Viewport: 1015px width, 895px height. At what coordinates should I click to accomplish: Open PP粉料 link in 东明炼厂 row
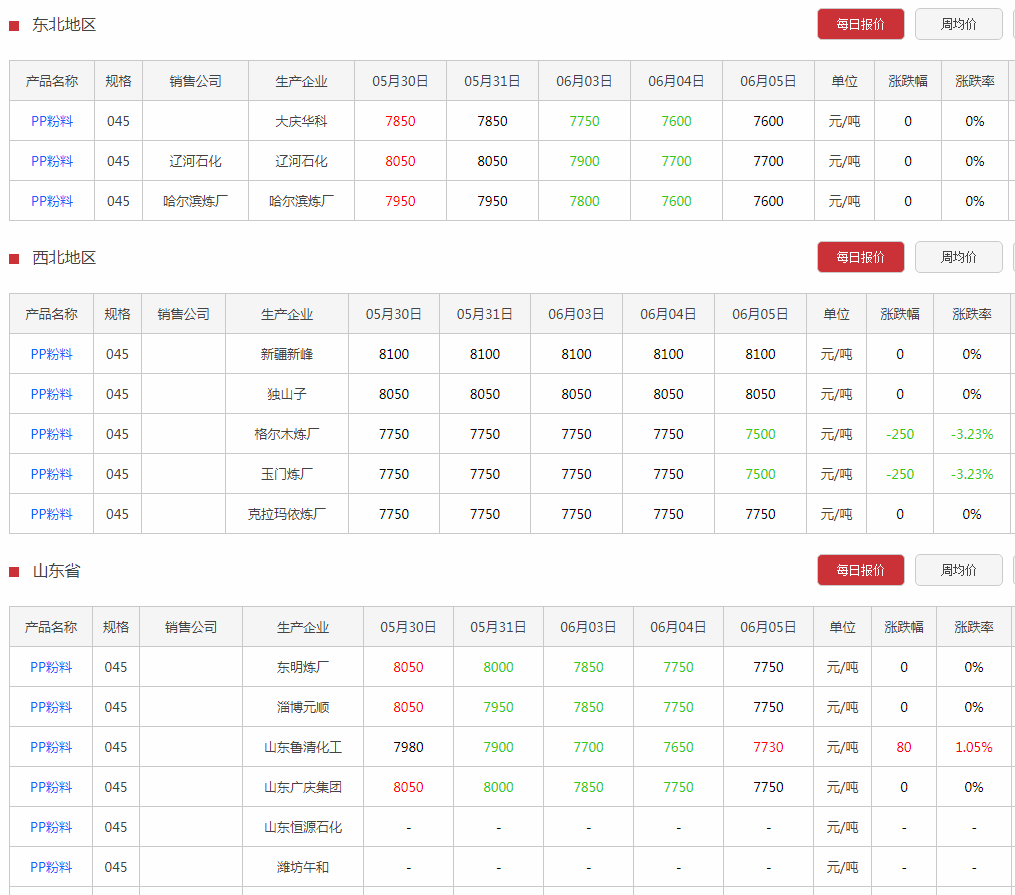coord(50,667)
